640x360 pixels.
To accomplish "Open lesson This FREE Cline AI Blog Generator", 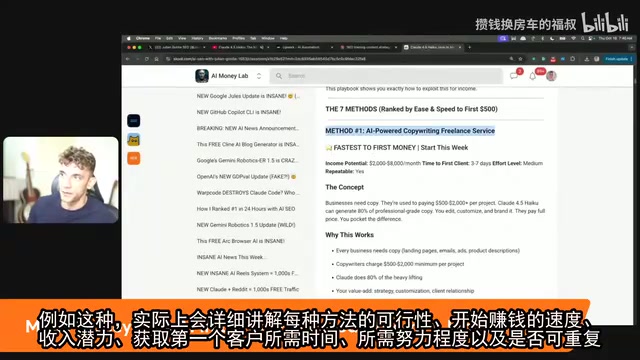I will [x=248, y=144].
